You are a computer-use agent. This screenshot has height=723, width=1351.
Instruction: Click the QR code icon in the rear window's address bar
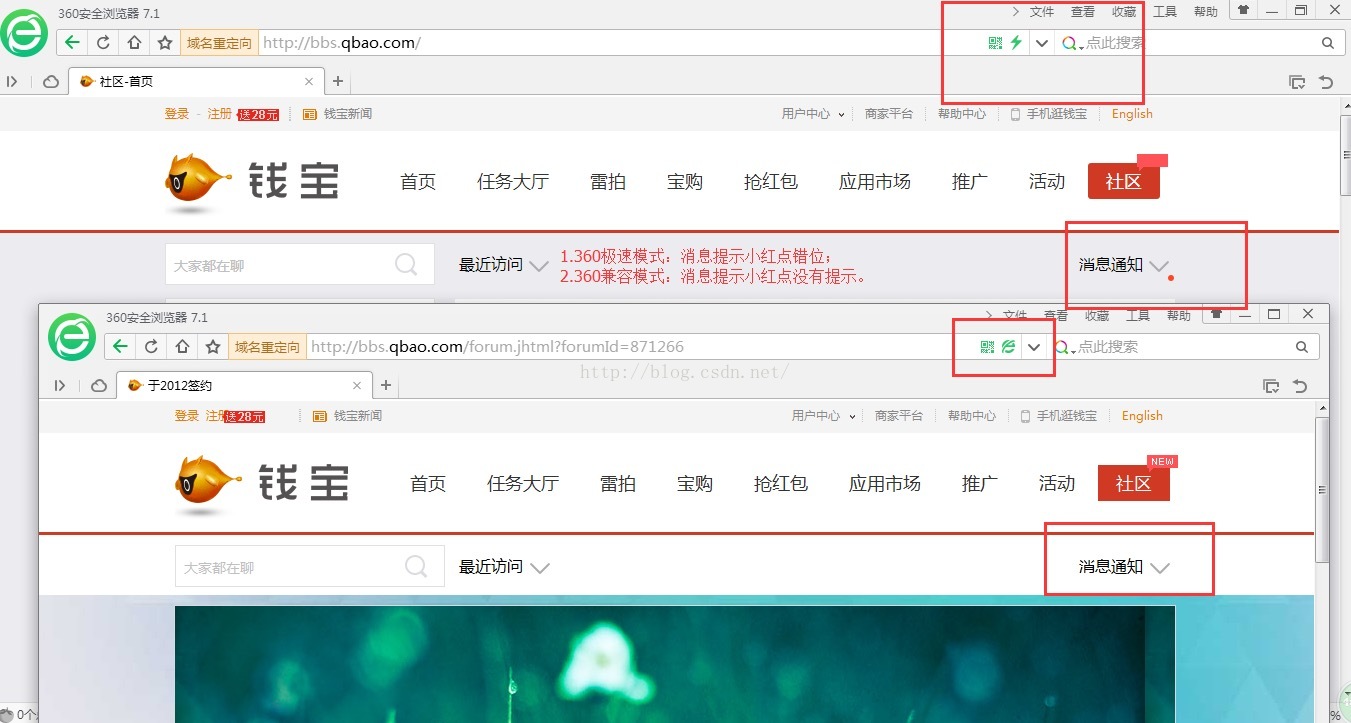[x=995, y=43]
